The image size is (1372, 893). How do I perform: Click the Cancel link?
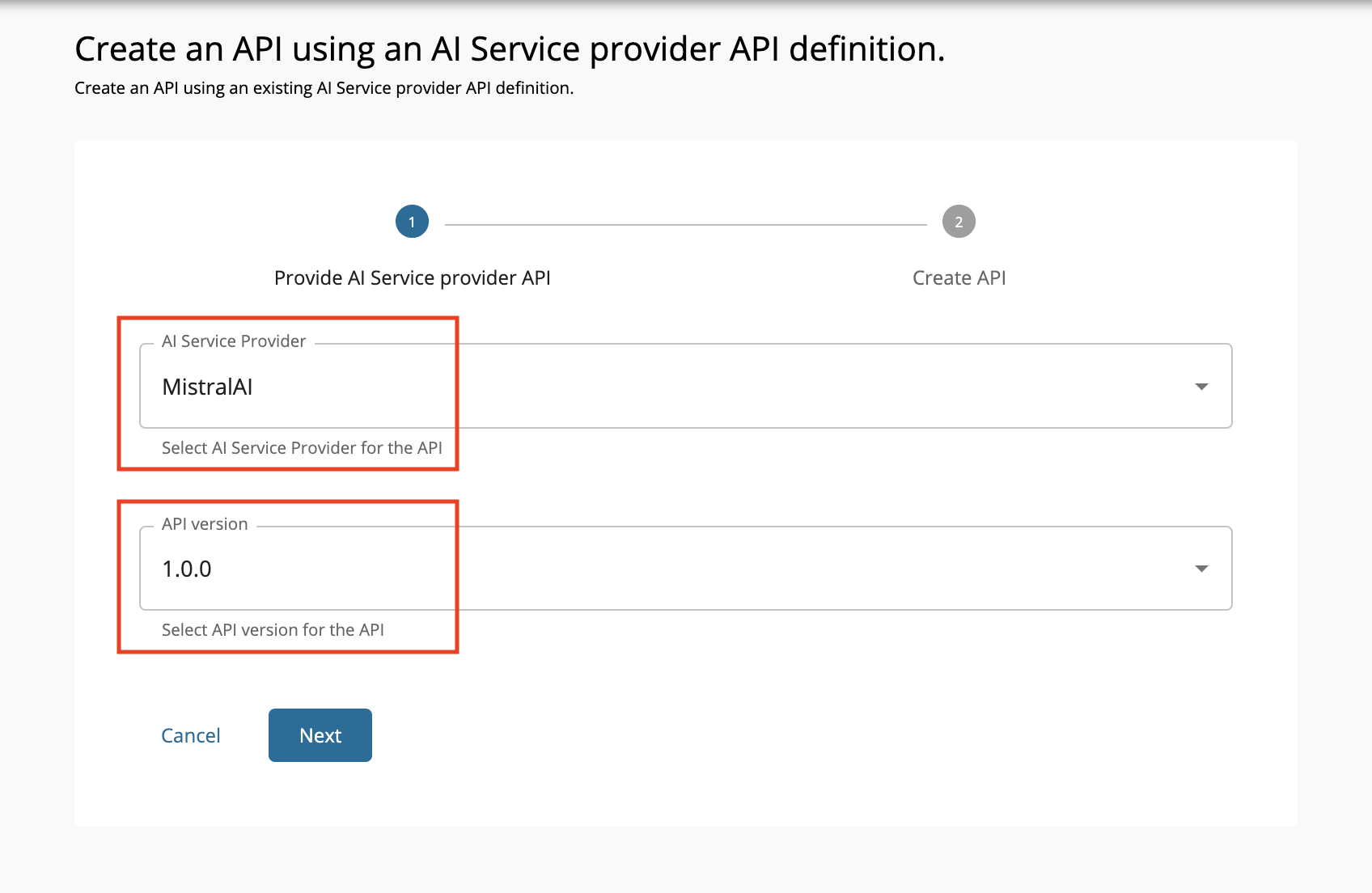tap(191, 735)
